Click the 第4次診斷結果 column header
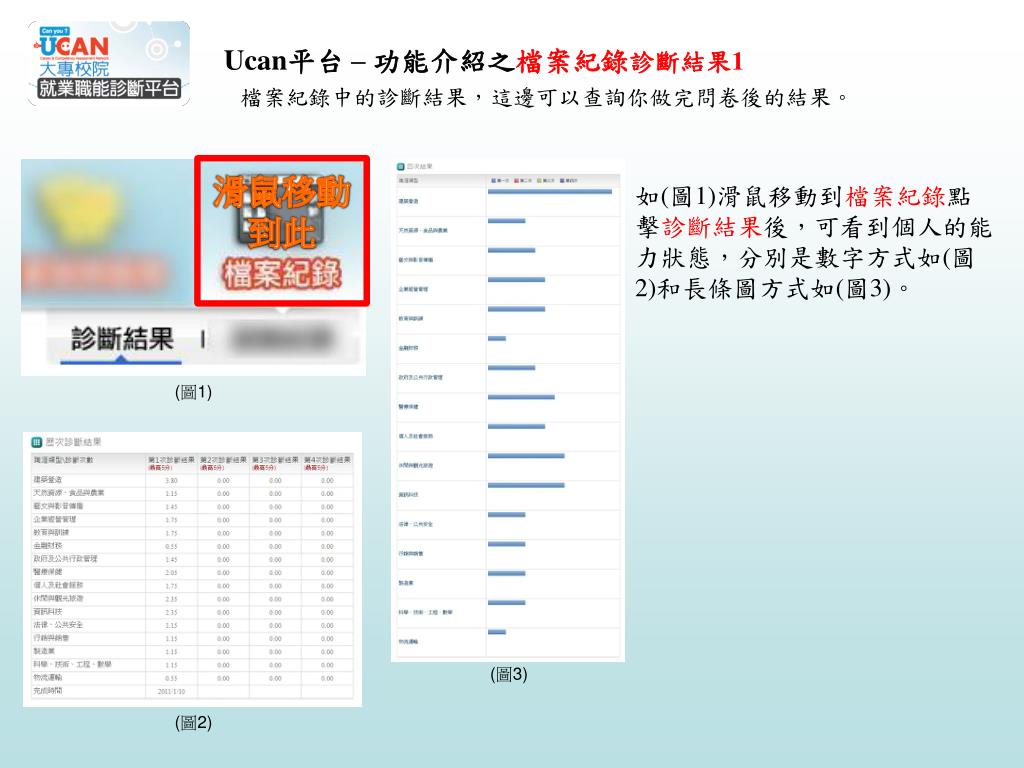Screen dimensions: 1024x768 [x=327, y=463]
